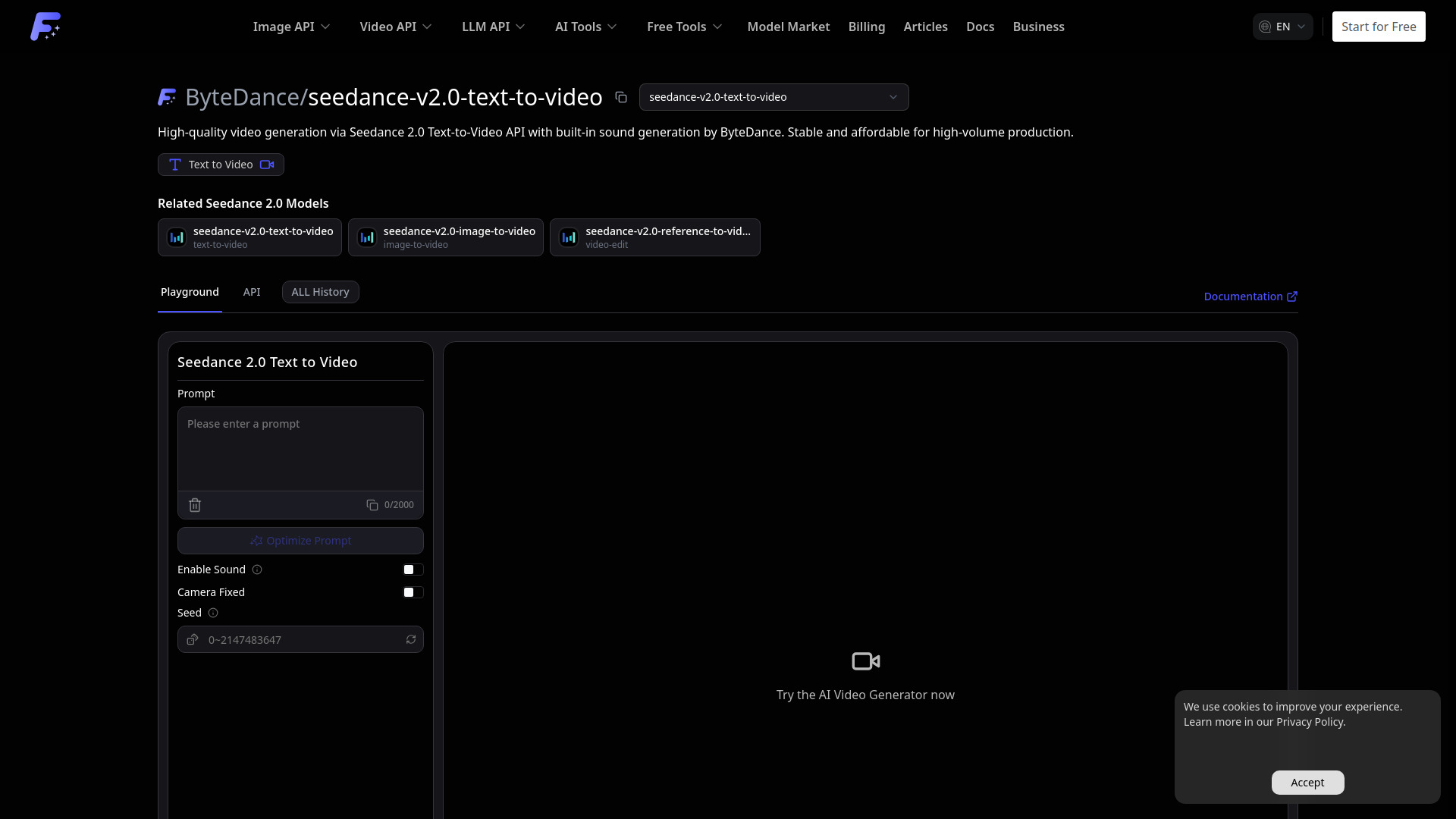Open the Documentation link
This screenshot has height=819, width=1456.
point(1250,297)
